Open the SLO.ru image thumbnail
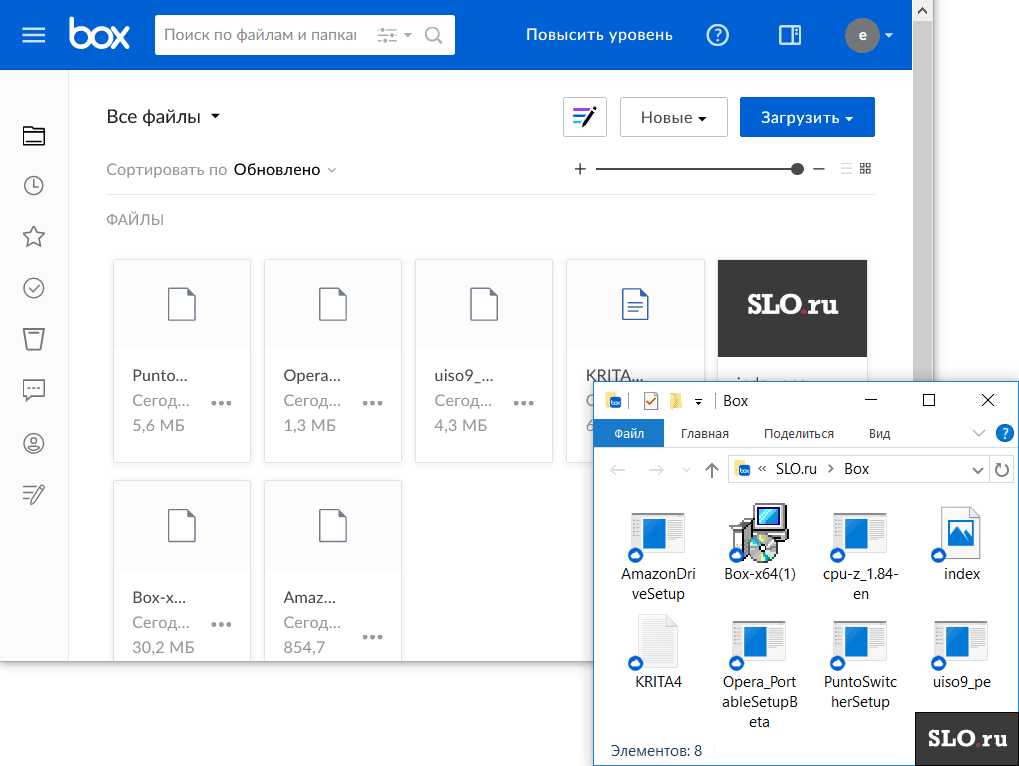Viewport: 1019px width, 766px height. click(x=792, y=308)
